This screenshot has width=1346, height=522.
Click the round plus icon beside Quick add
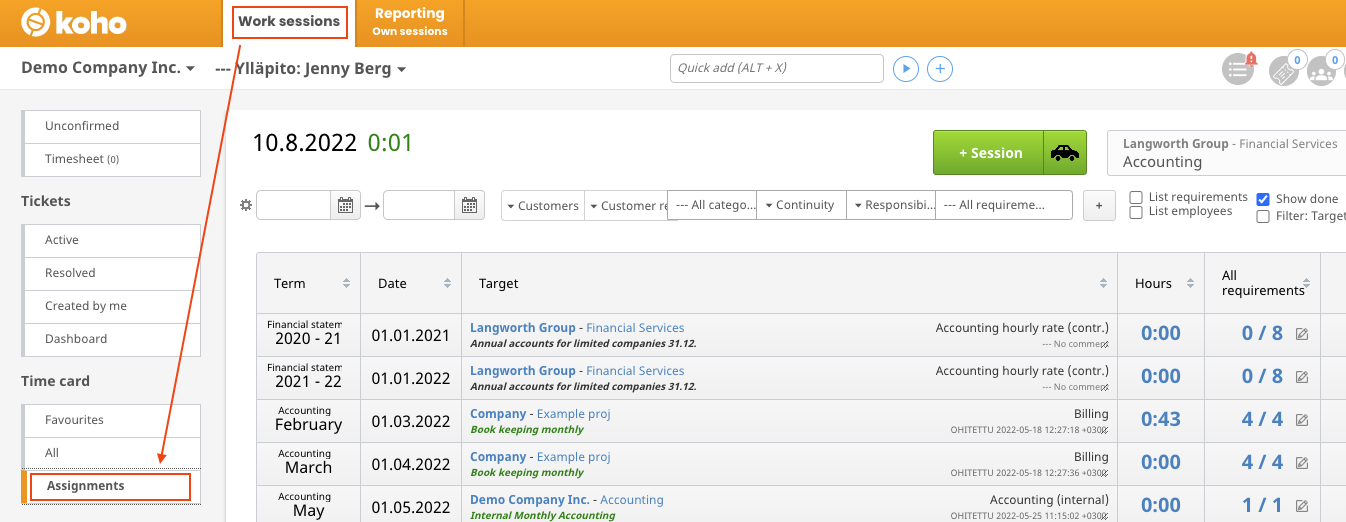940,69
